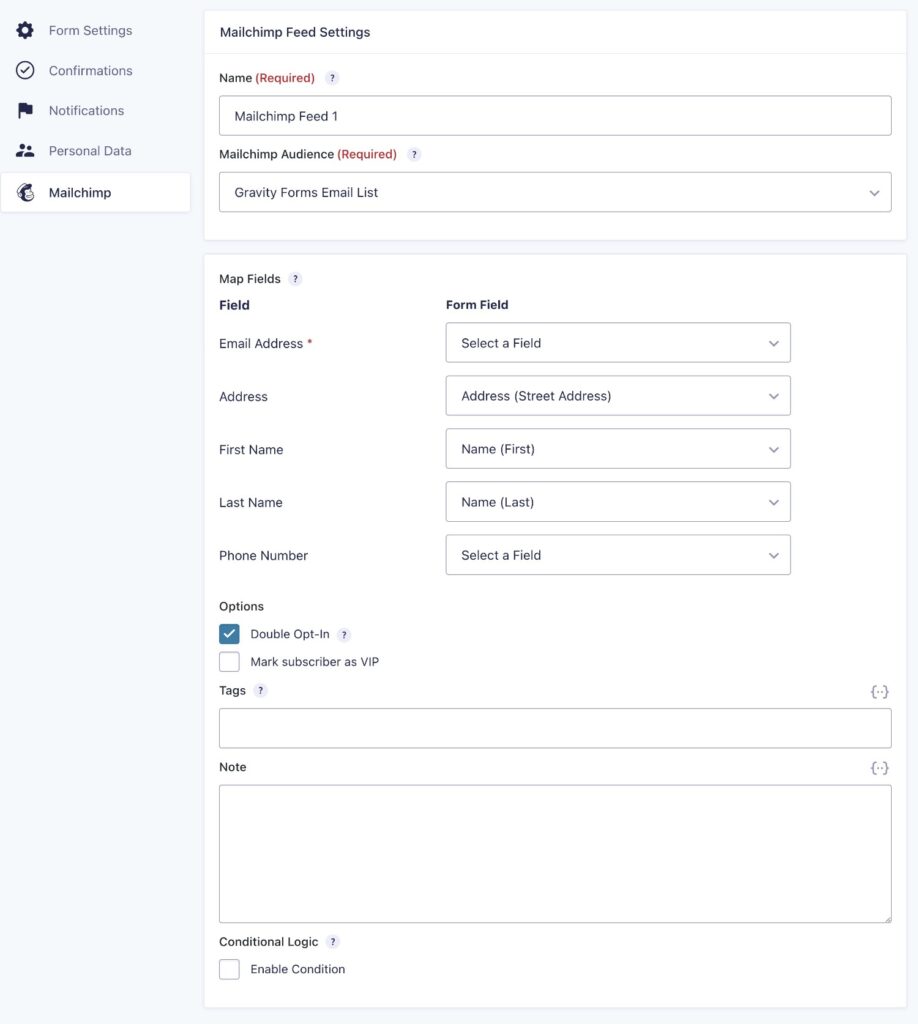This screenshot has height=1024, width=918.
Task: Open merge tag selector for Note field
Action: tap(879, 768)
